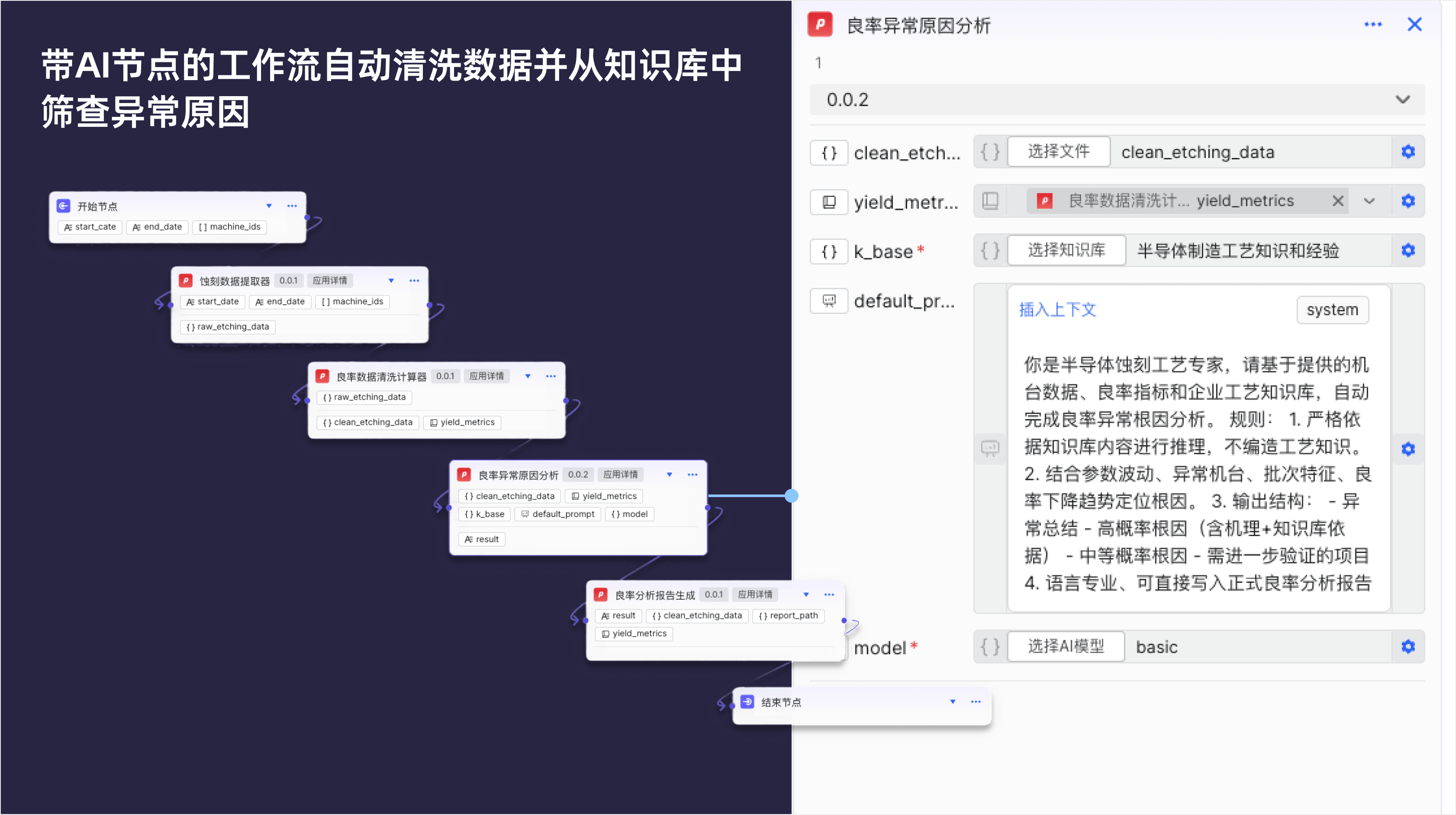The width and height of the screenshot is (1456, 815).
Task: Toggle variable mode braces for clean_etching_data
Action: click(990, 152)
